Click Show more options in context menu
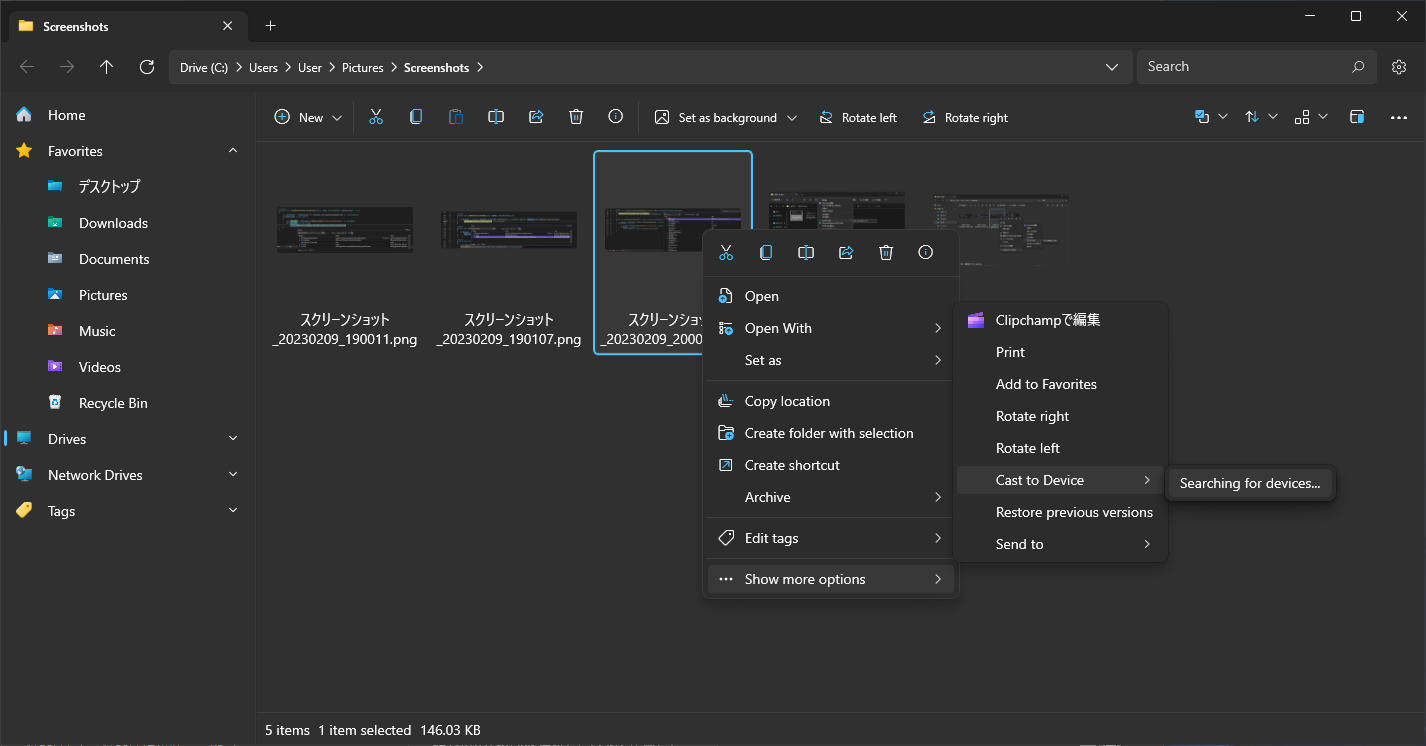This screenshot has height=746, width=1426. [804, 578]
